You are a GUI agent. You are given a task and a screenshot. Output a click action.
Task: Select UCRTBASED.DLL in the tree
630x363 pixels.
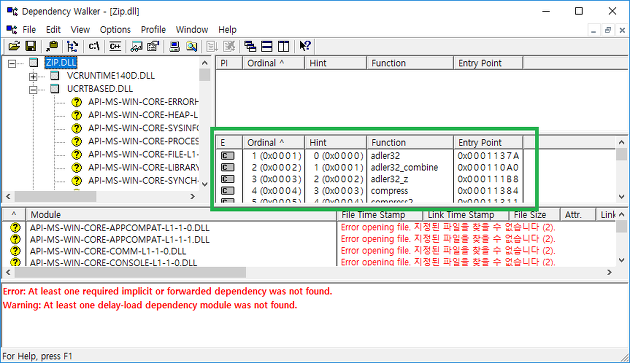[x=100, y=88]
